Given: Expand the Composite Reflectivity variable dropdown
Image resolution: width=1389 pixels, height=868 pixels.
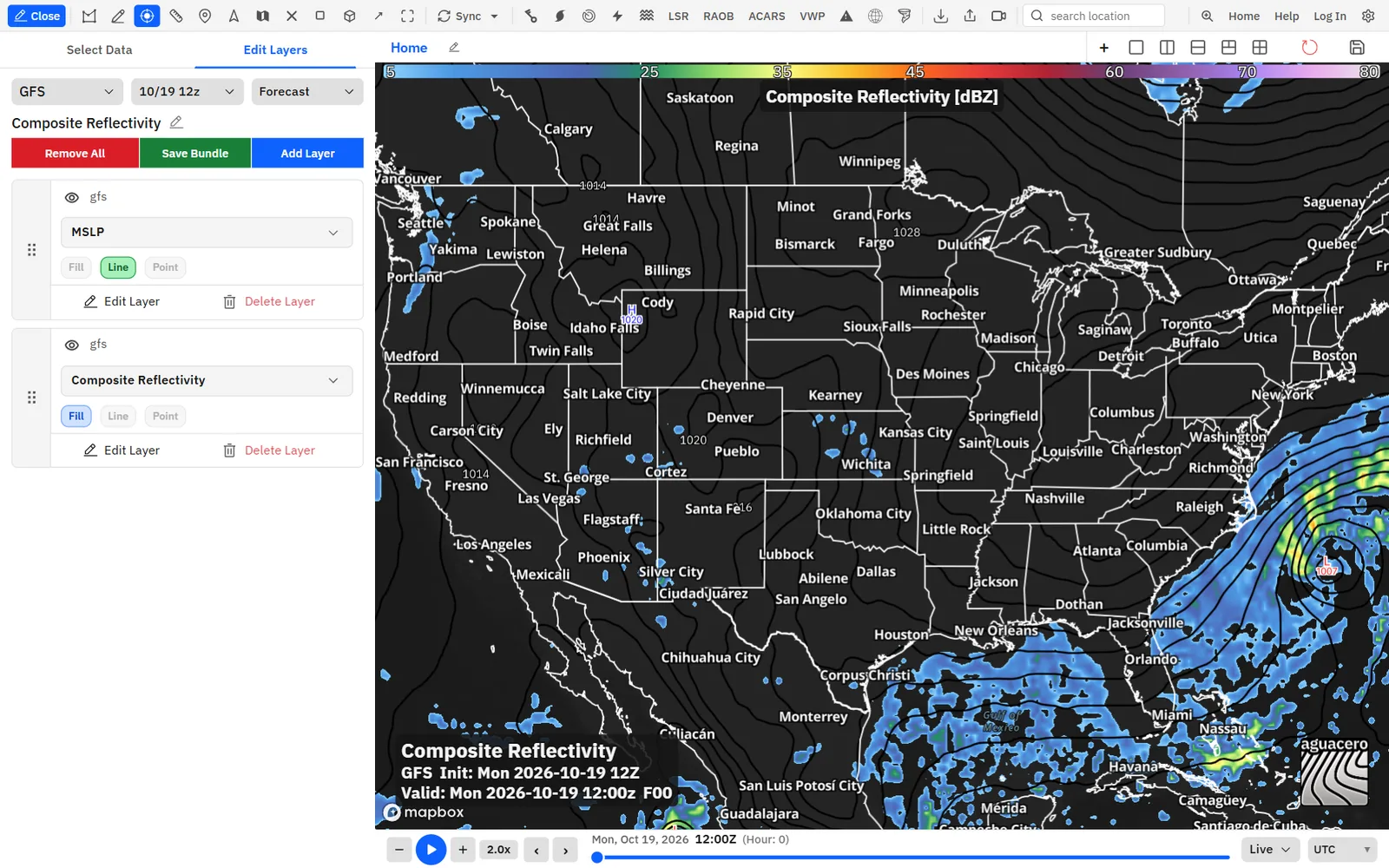Looking at the screenshot, I should 207,380.
